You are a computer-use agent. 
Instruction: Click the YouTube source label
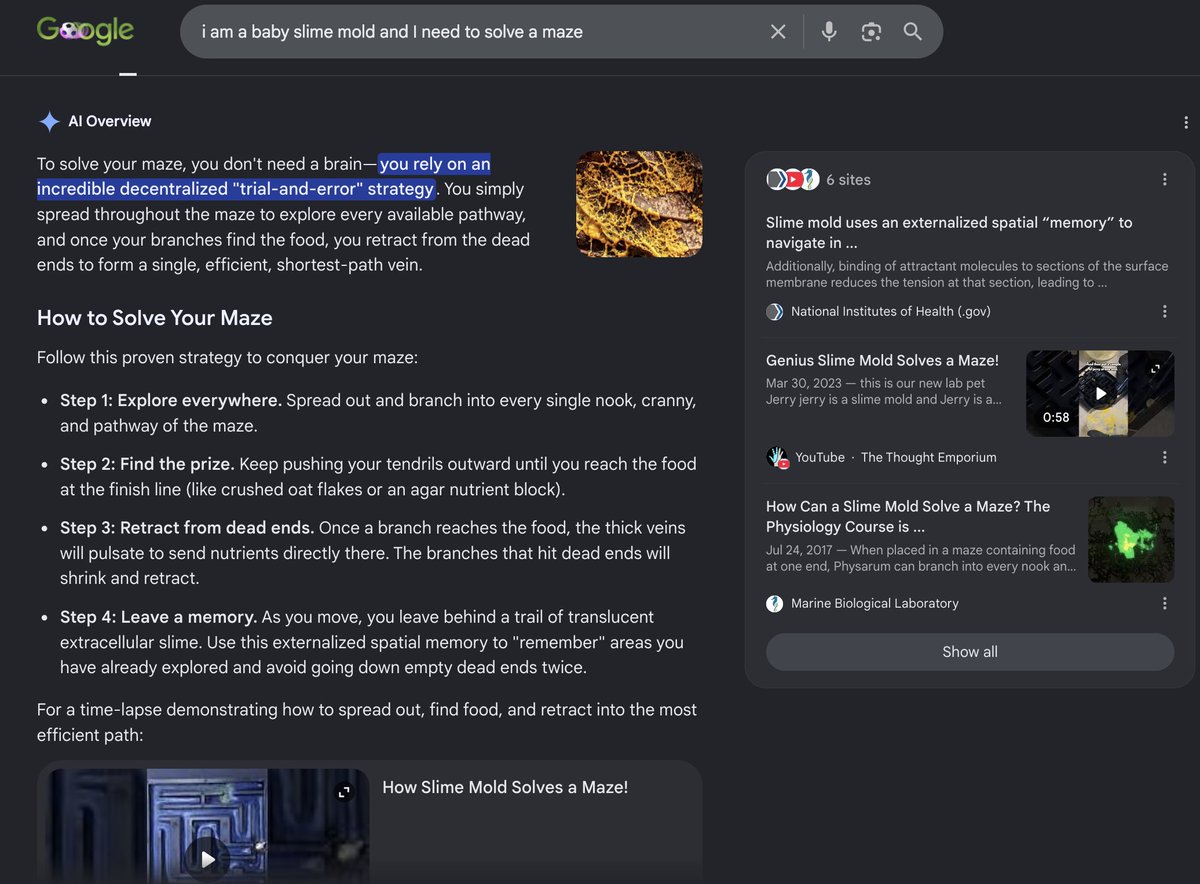[x=820, y=457]
